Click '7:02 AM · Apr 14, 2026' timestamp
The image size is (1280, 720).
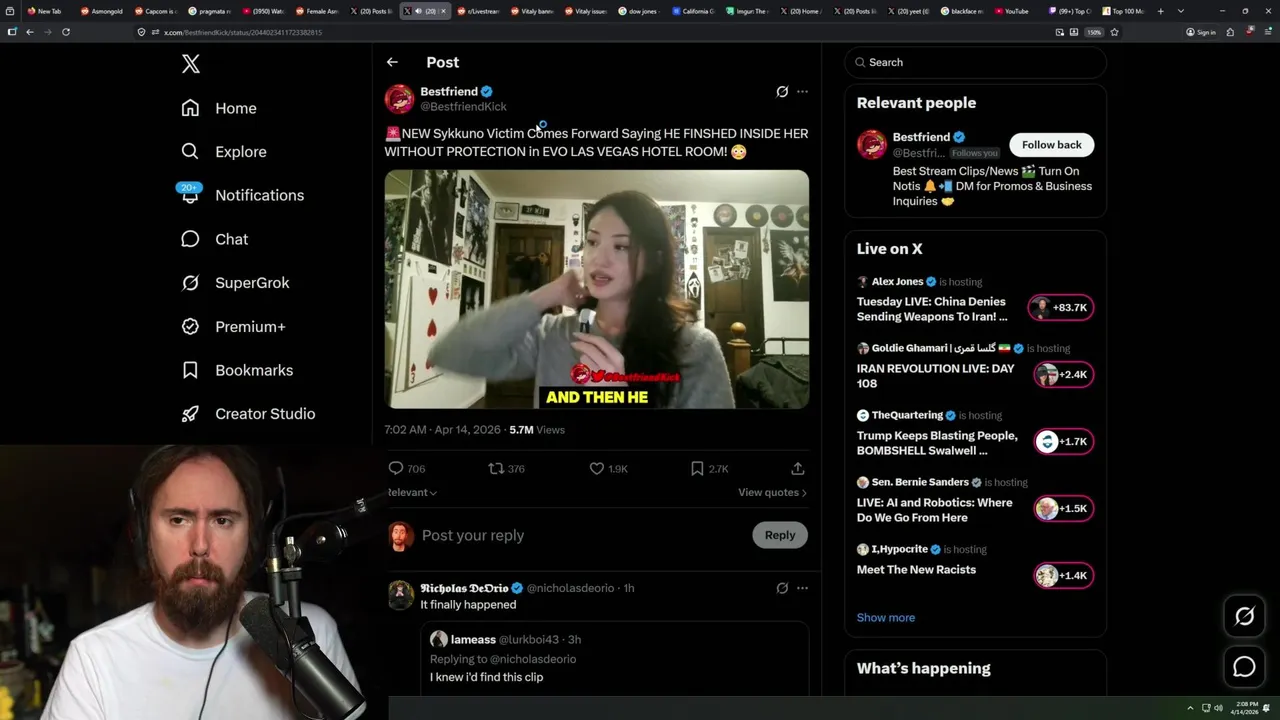click(x=442, y=430)
